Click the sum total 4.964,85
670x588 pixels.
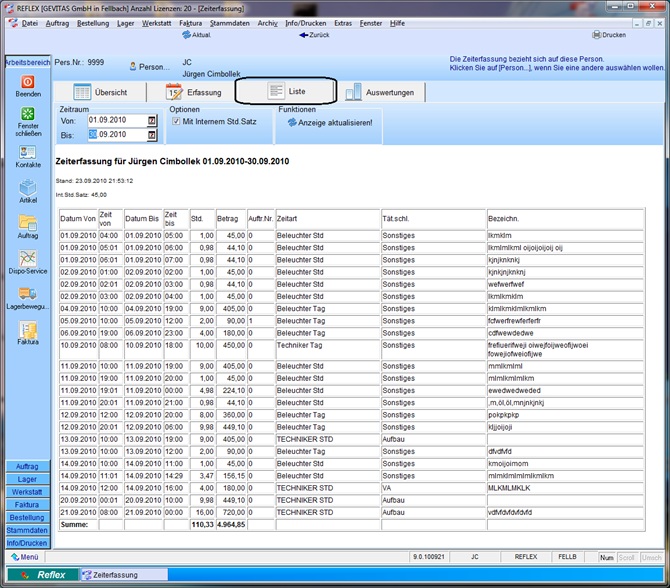(x=231, y=524)
